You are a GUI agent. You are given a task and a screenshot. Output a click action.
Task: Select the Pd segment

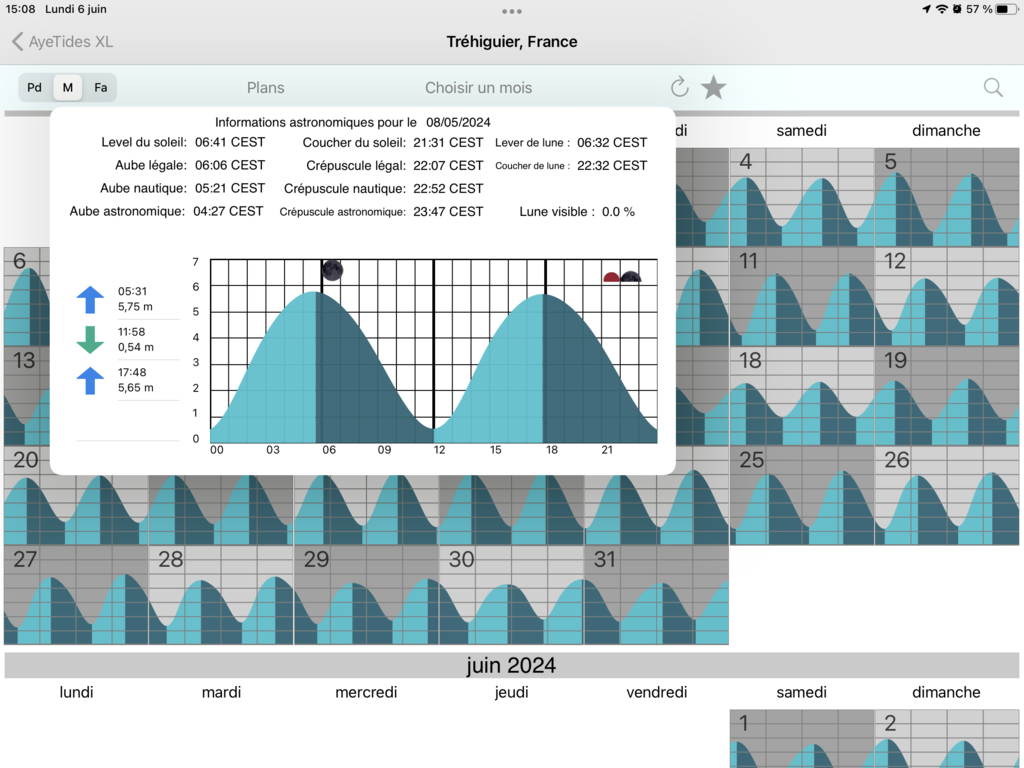coord(35,88)
